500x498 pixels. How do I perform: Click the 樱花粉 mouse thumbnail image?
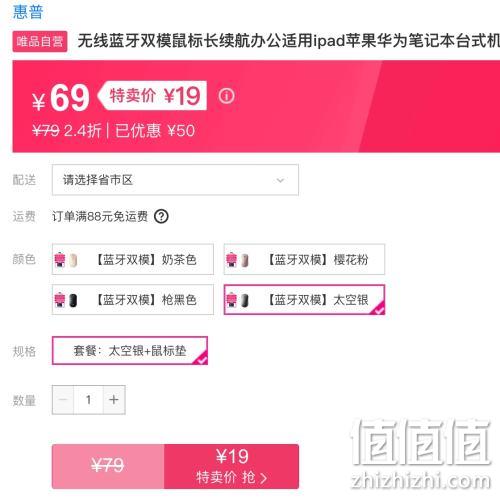point(238,260)
